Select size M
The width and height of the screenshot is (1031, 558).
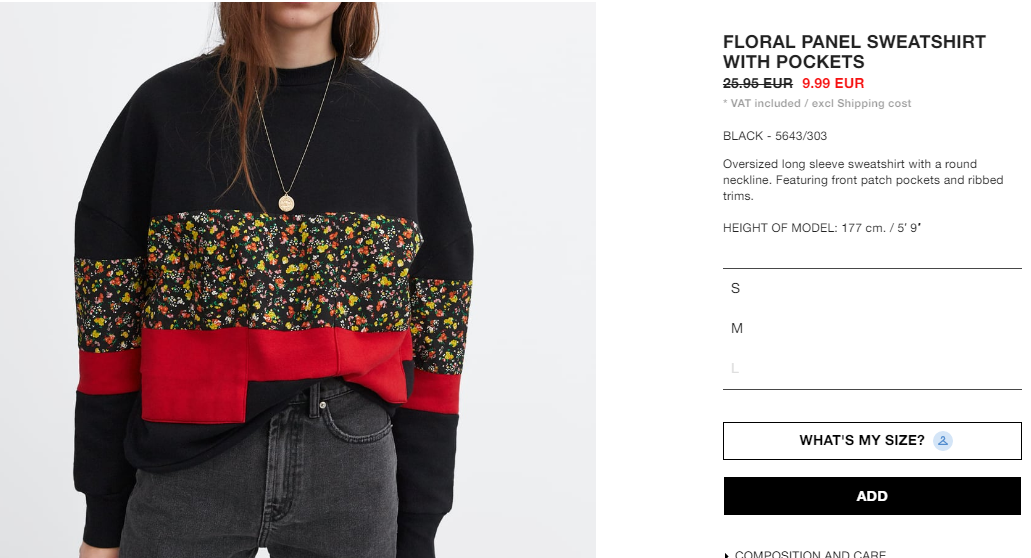click(x=872, y=328)
